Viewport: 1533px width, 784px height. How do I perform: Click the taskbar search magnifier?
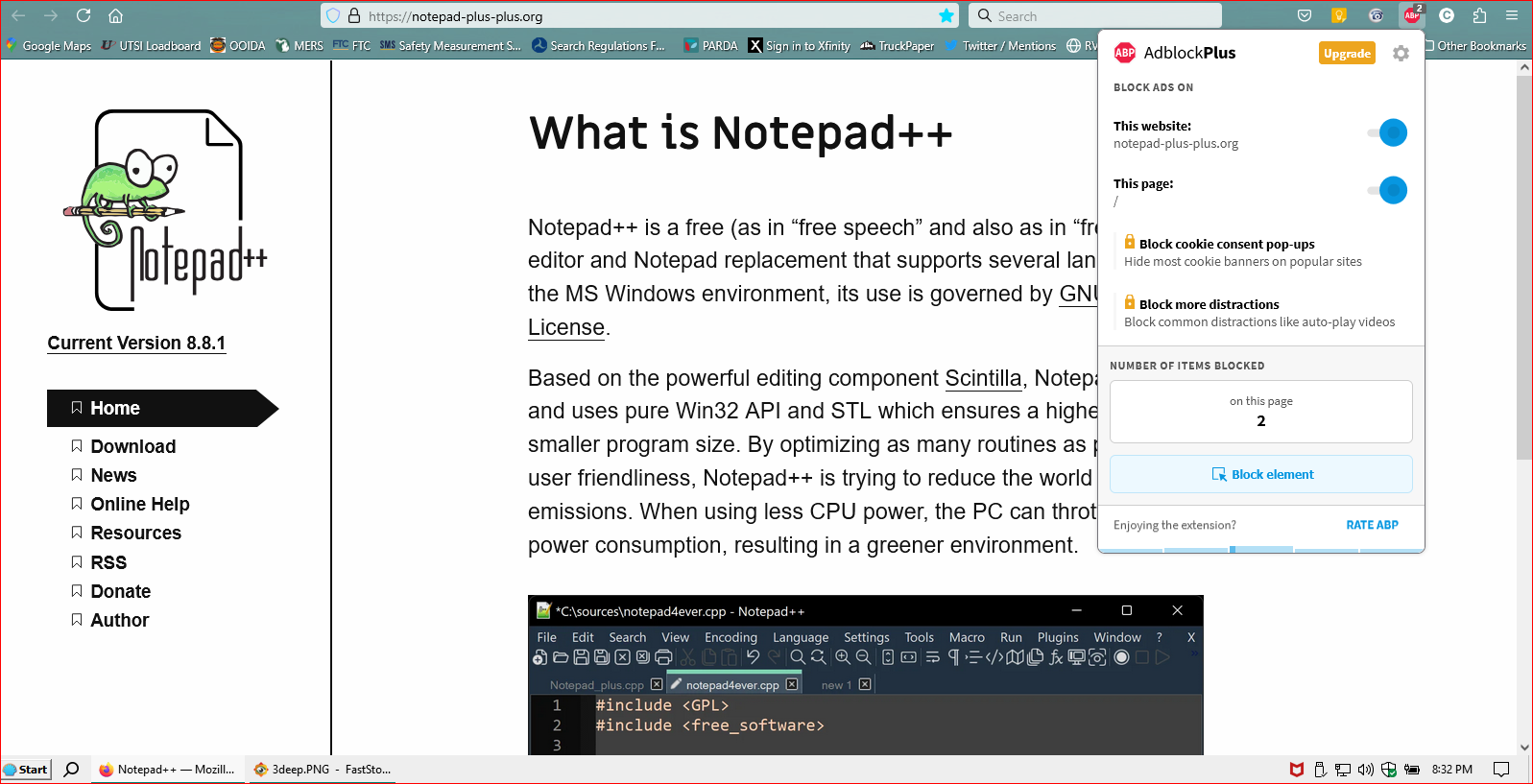[x=71, y=769]
